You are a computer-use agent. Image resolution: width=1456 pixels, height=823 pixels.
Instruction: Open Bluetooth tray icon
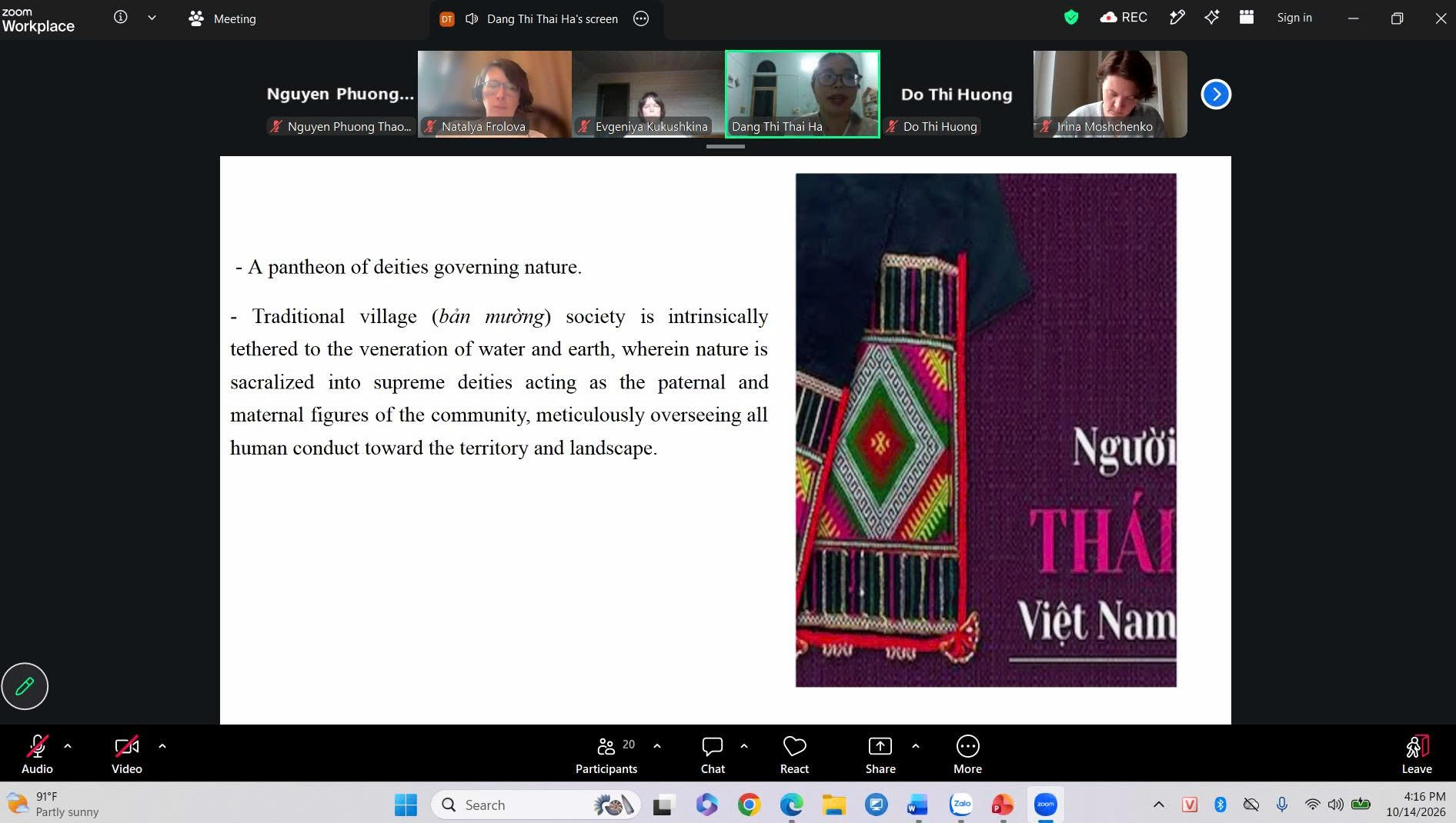tap(1221, 805)
